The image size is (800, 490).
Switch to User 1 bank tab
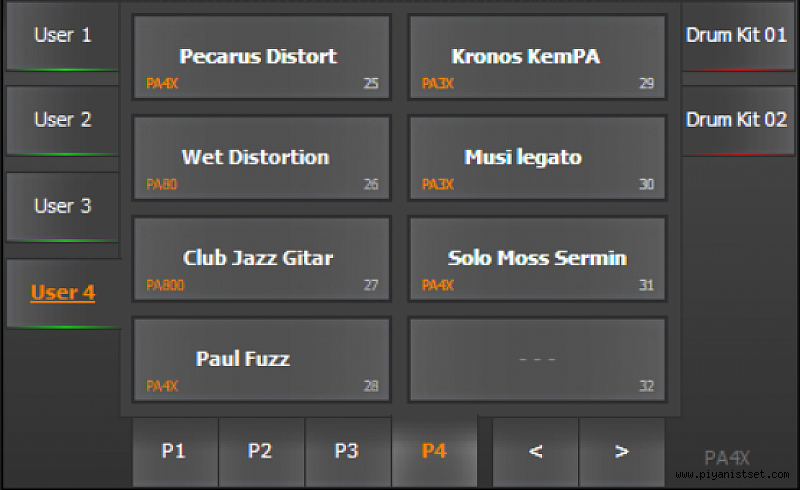click(62, 36)
